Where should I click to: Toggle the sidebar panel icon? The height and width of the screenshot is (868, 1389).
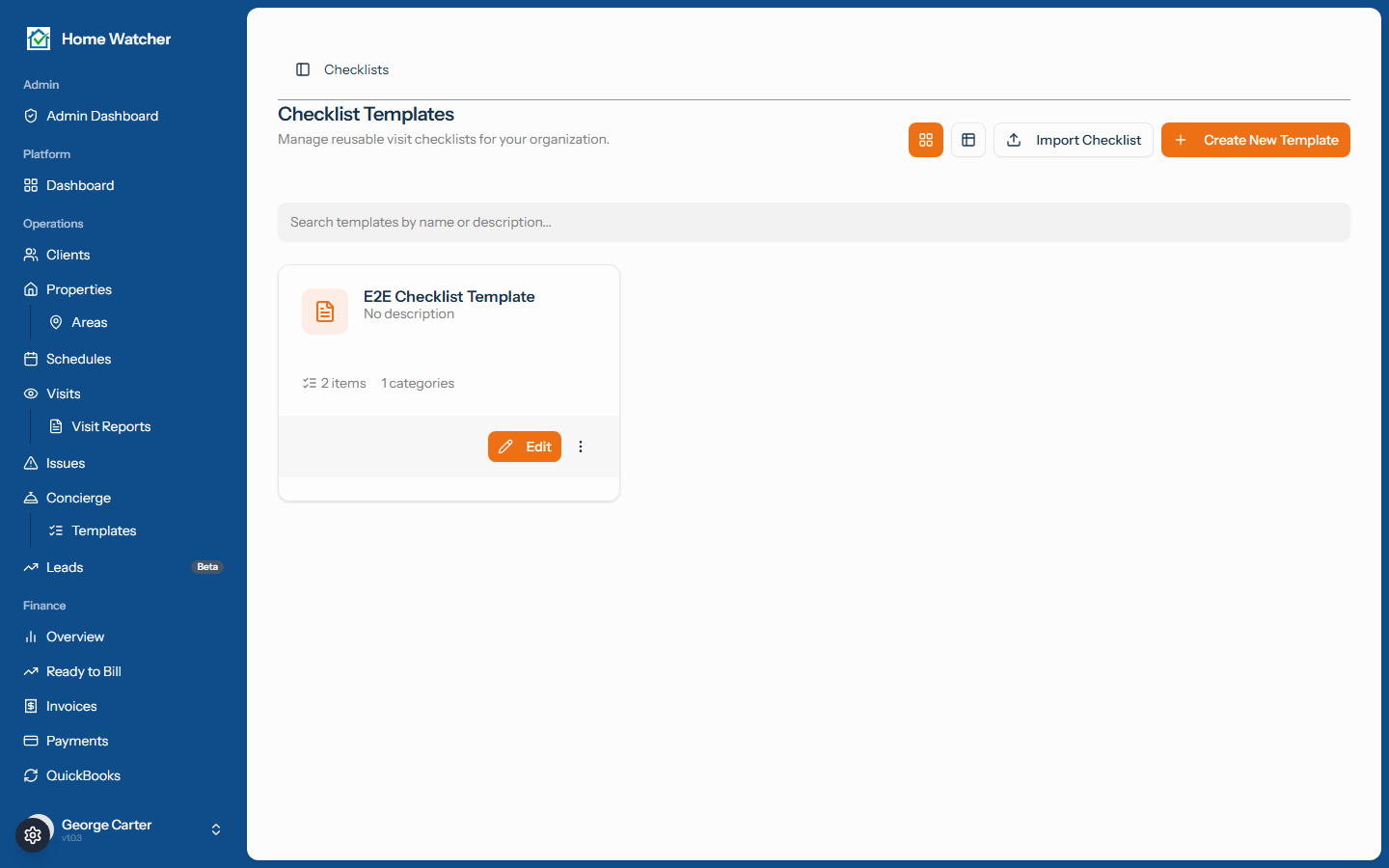click(x=303, y=69)
